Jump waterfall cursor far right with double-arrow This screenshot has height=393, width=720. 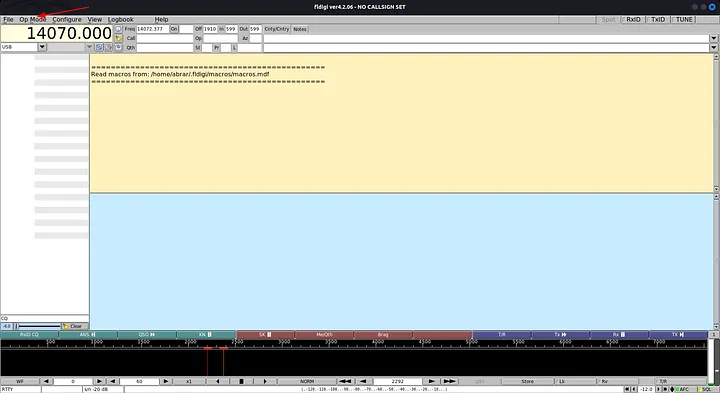click(449, 381)
